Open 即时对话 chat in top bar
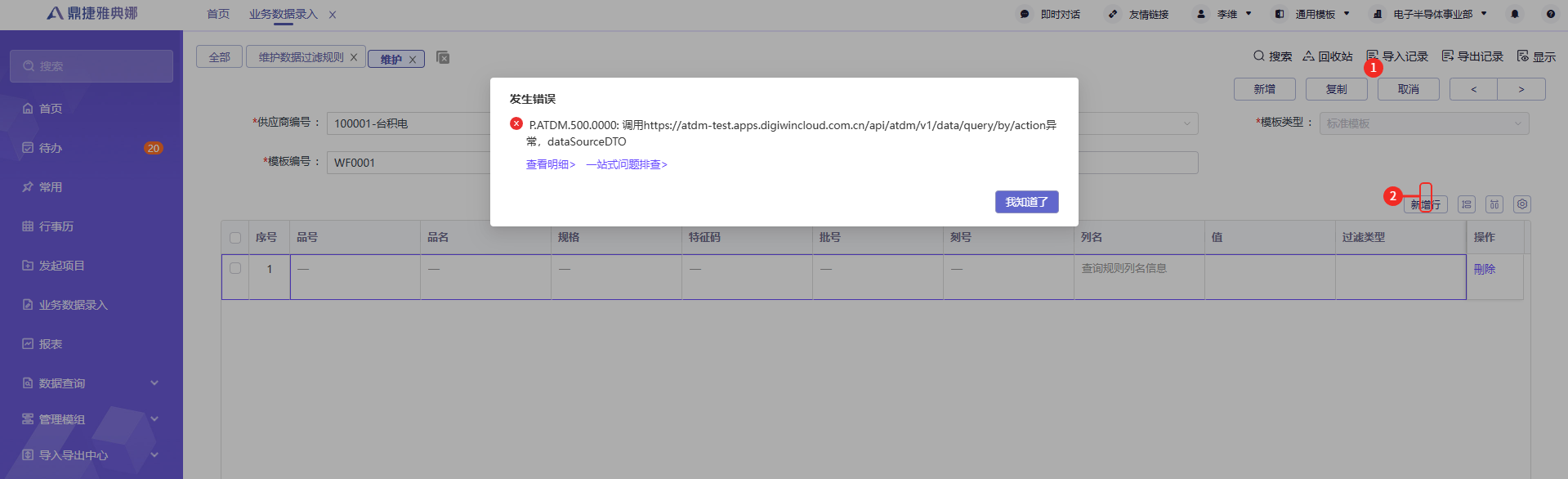The image size is (1568, 479). point(1050,14)
